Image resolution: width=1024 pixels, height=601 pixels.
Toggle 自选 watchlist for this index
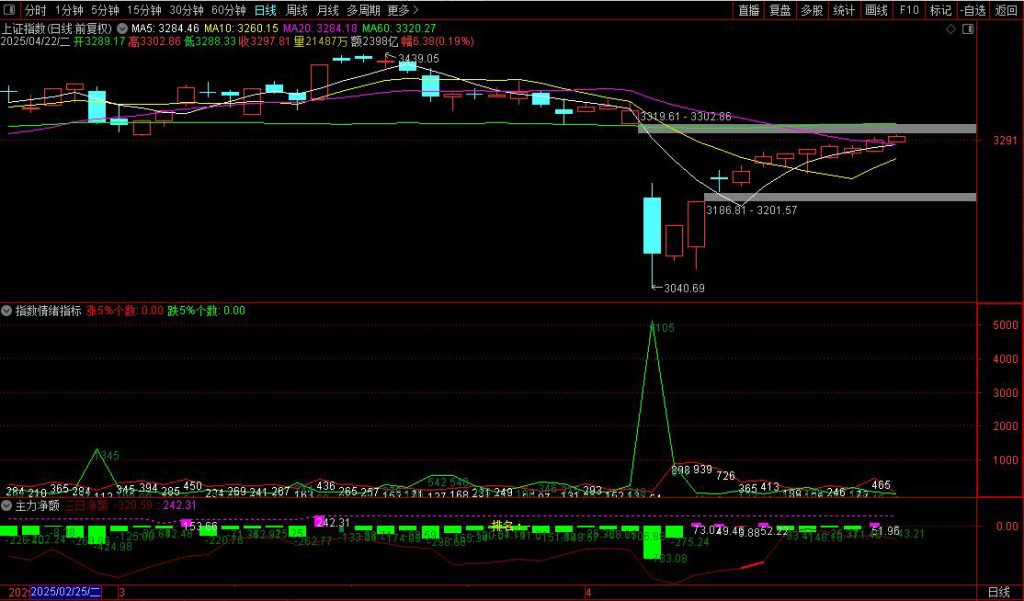click(972, 10)
